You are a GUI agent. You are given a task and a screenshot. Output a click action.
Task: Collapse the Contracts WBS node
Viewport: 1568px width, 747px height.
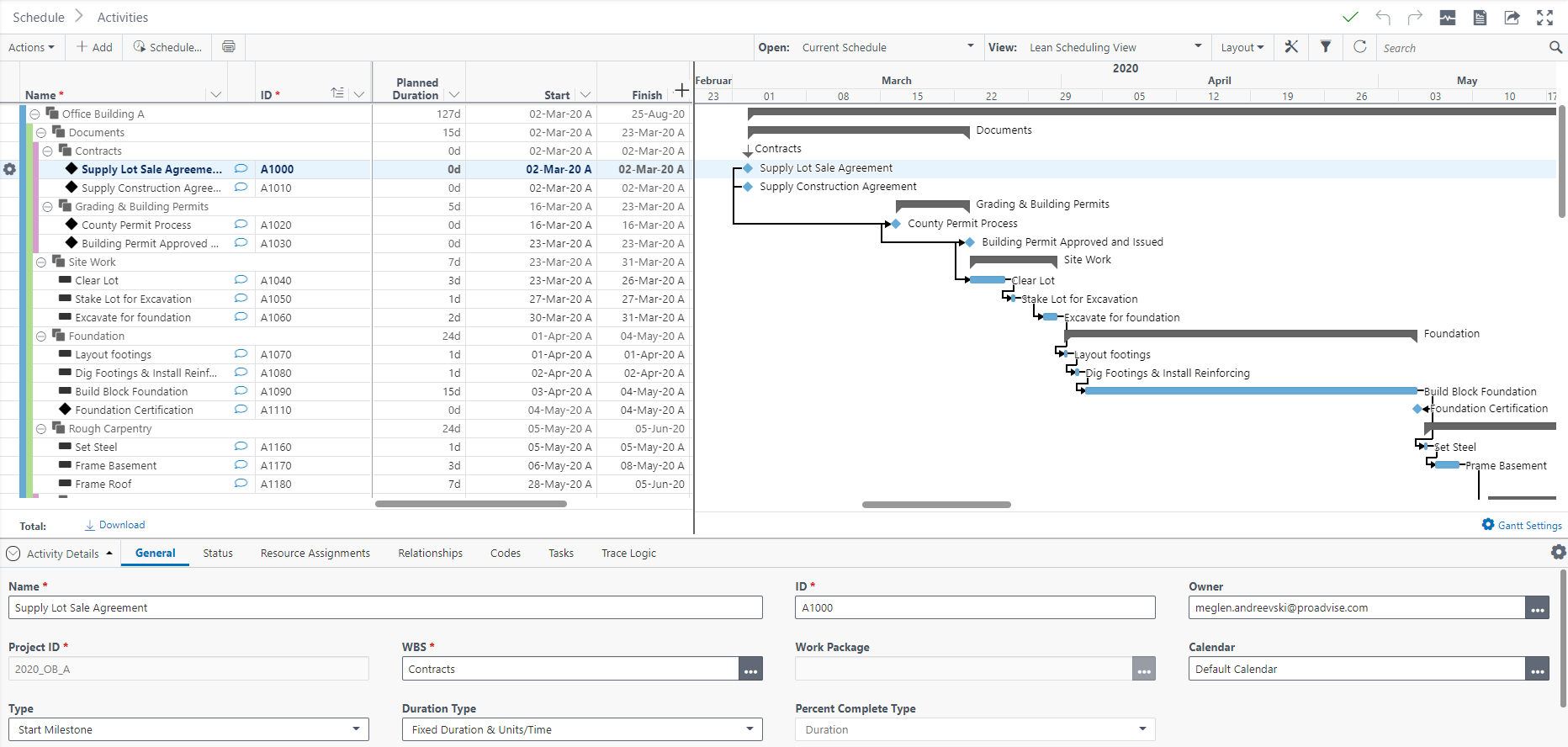pyautogui.click(x=48, y=151)
